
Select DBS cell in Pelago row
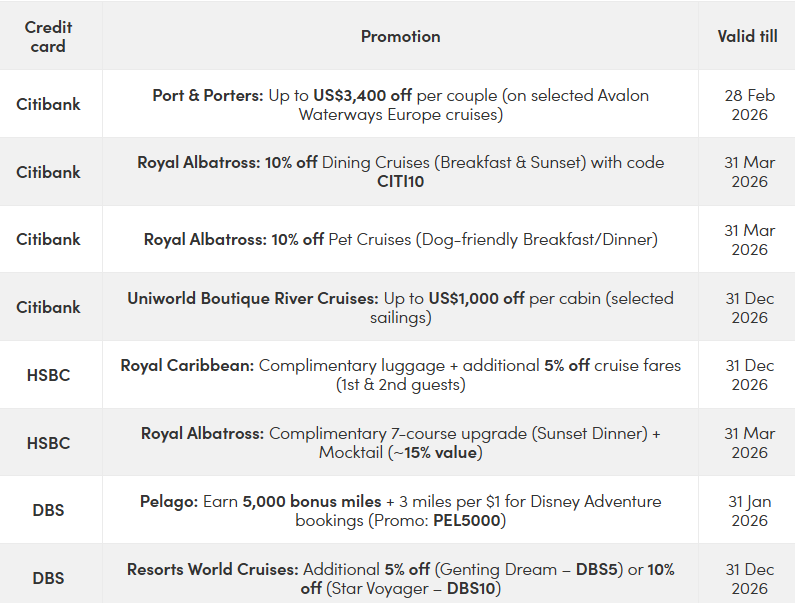(x=48, y=510)
